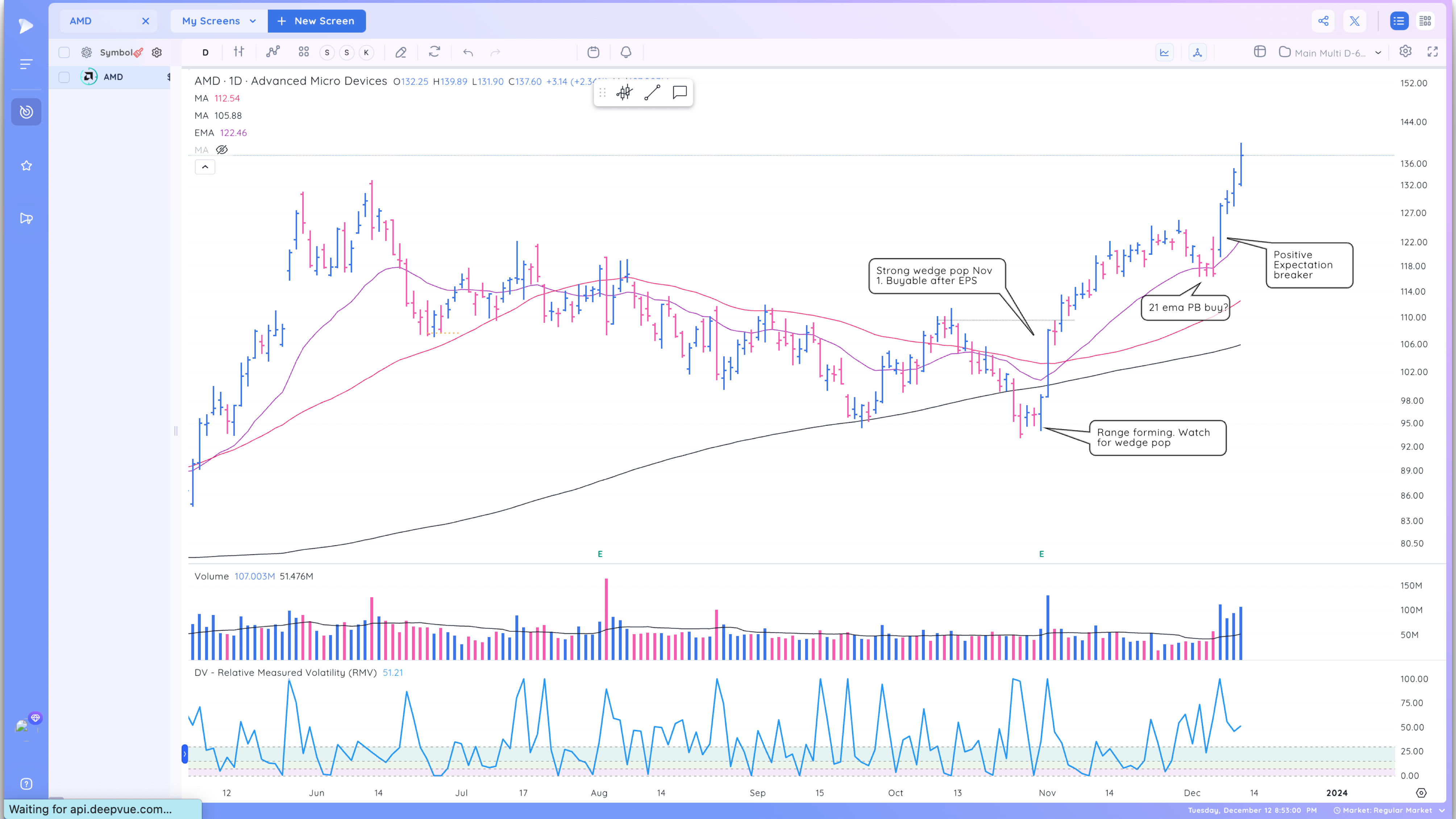Image resolution: width=1456 pixels, height=819 pixels.
Task: Grab the floating toolbar drag handle
Action: point(603,93)
